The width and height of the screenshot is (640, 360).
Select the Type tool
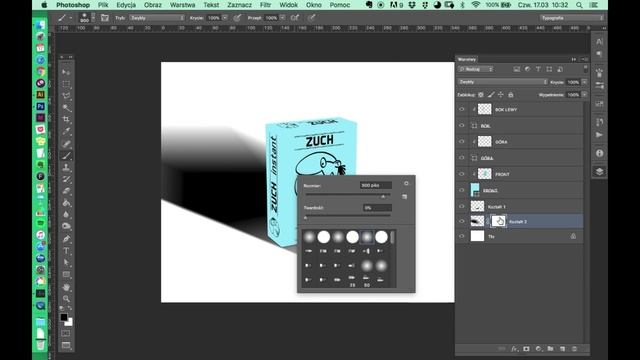pos(66,251)
